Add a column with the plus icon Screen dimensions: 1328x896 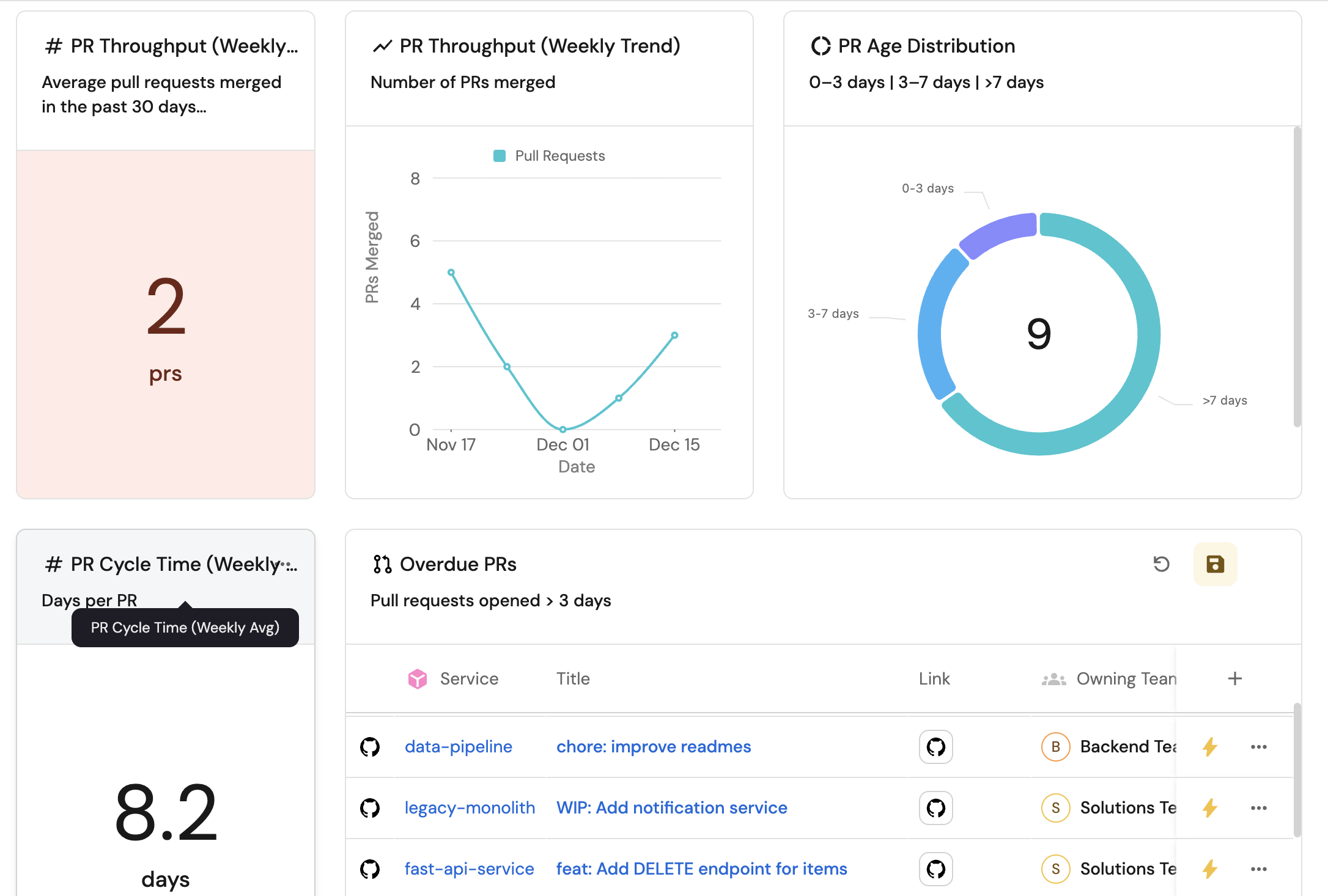click(x=1234, y=678)
